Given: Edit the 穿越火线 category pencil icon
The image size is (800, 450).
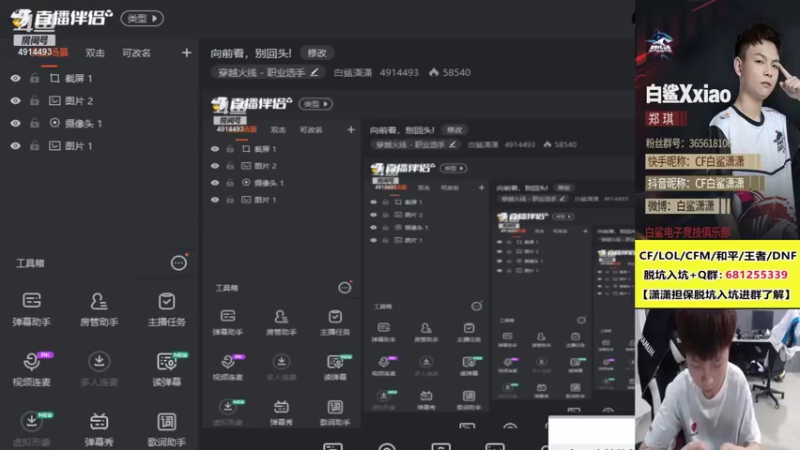Looking at the screenshot, I should [314, 72].
